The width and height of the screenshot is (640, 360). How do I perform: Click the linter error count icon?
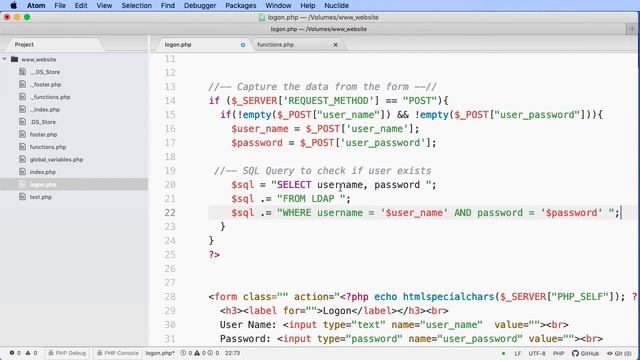click(12, 353)
